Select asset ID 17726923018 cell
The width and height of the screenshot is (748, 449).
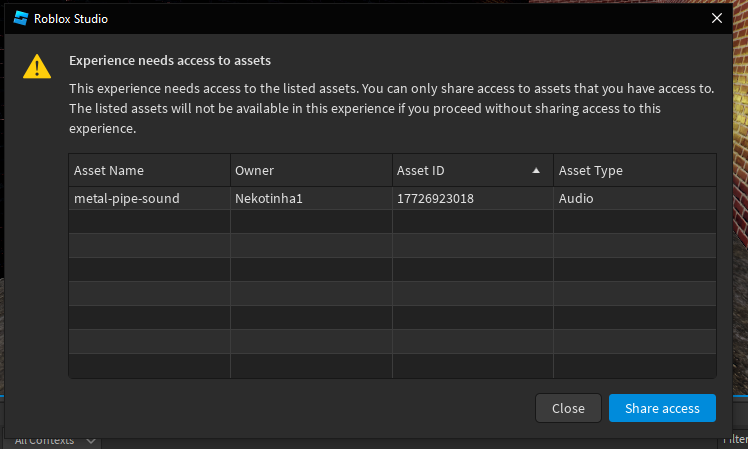coord(473,198)
